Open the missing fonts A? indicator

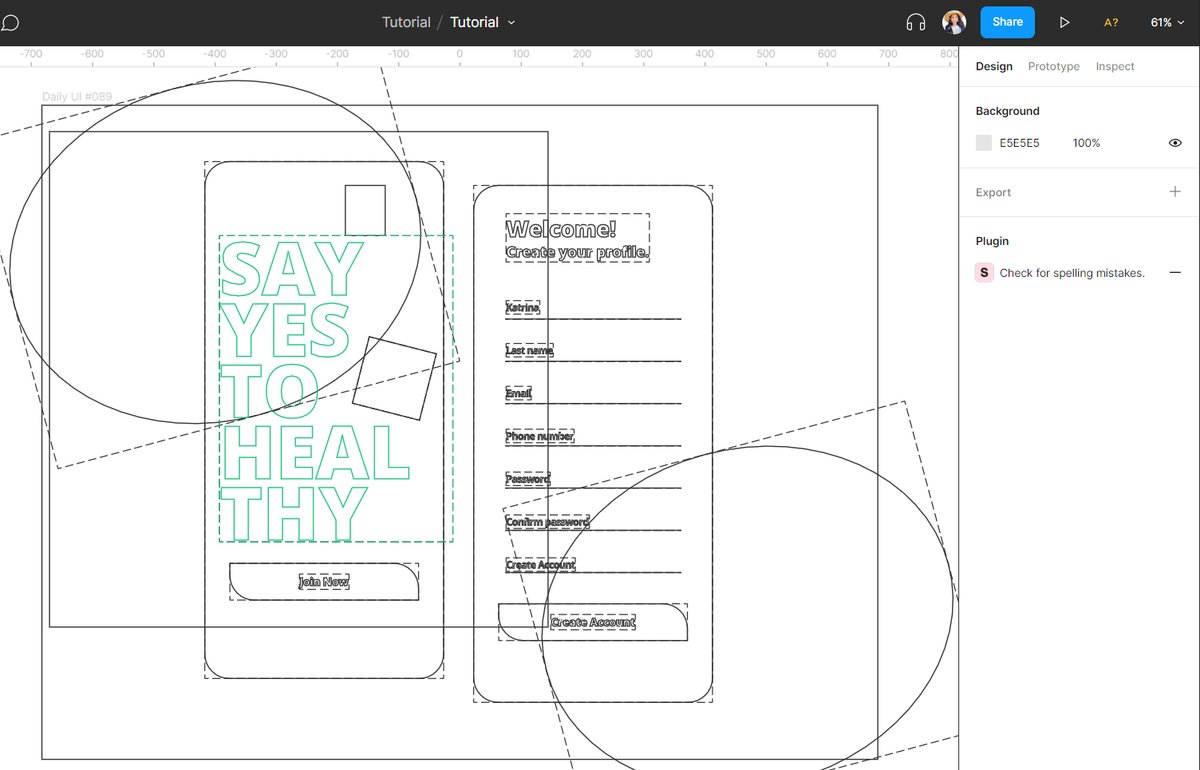(1111, 22)
